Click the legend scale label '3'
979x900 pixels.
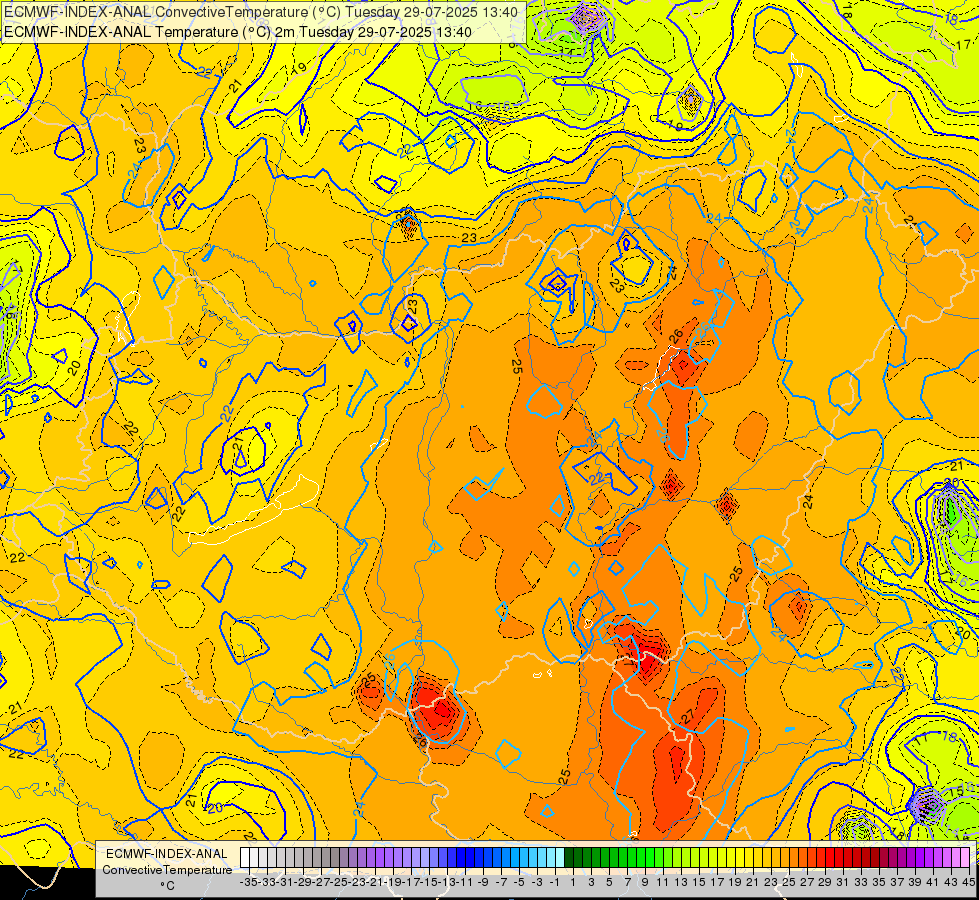[591, 882]
